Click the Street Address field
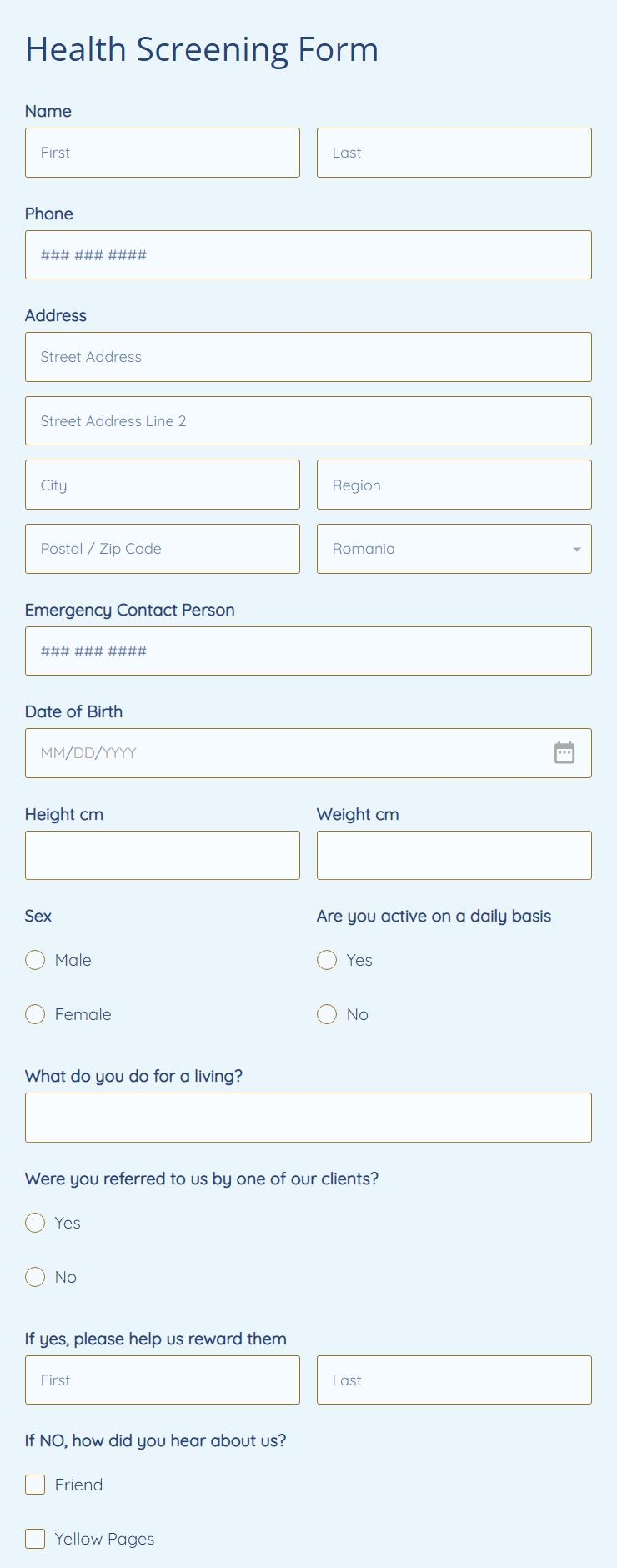 (x=308, y=357)
